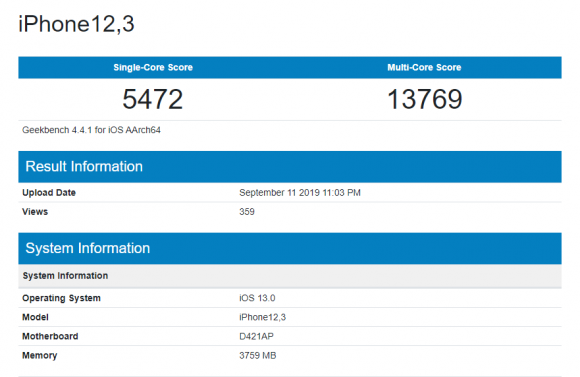Screen dimensions: 580x377
Task: Click the iPhone12,3 page title
Action: (76, 24)
